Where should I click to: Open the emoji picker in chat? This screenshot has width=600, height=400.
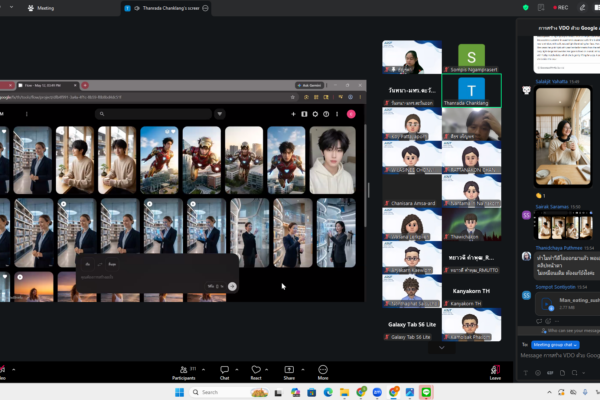click(x=538, y=373)
